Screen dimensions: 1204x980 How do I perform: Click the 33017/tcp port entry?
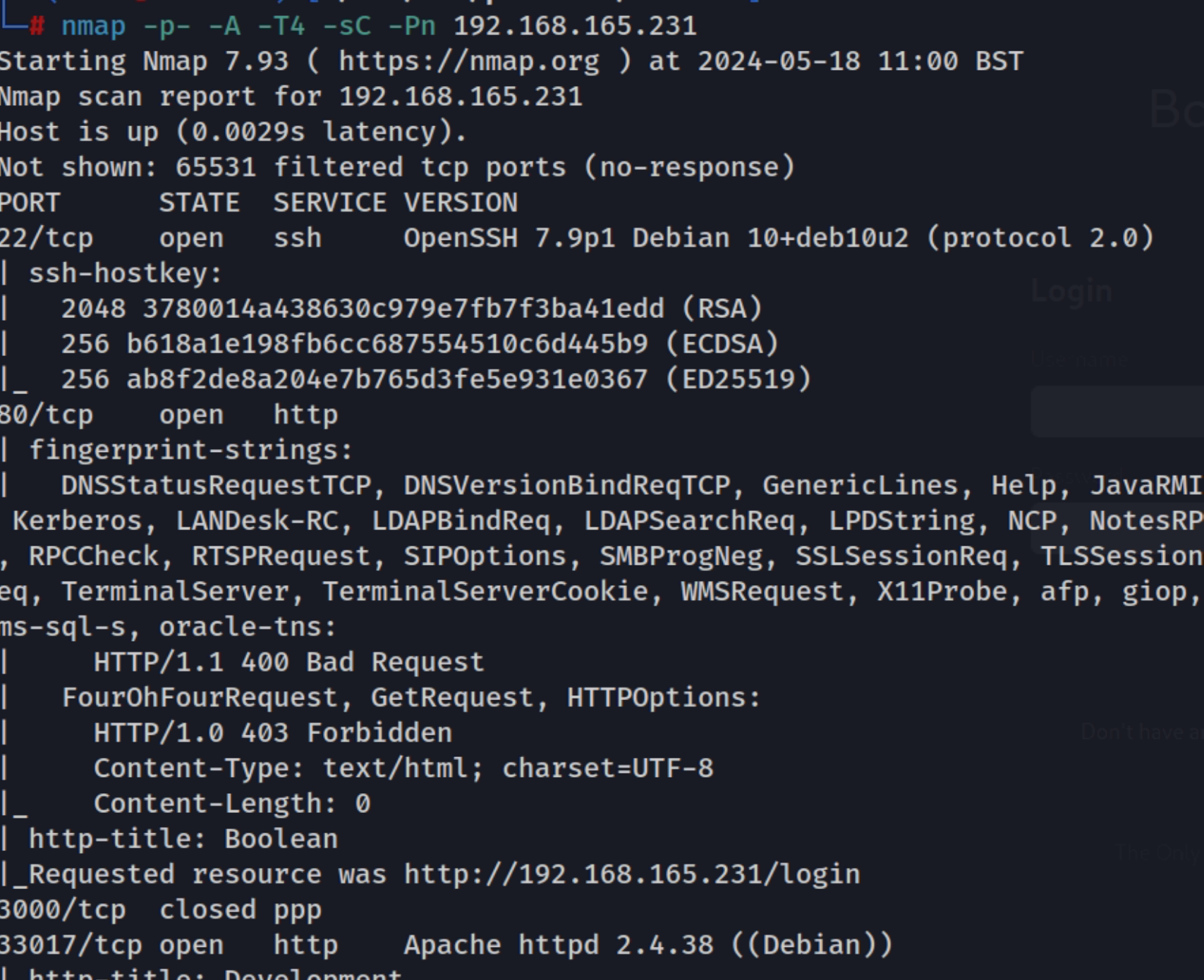(71, 945)
